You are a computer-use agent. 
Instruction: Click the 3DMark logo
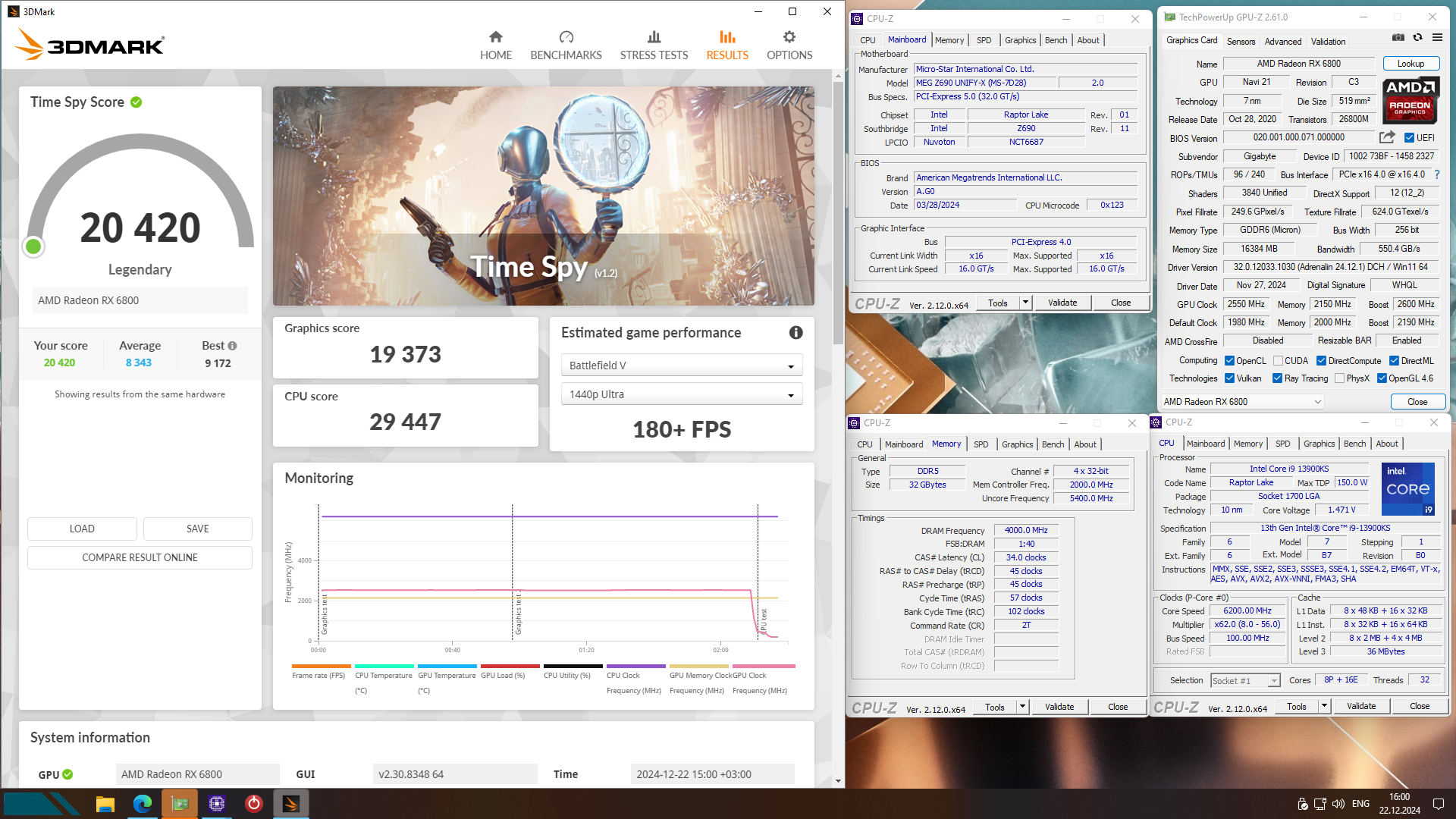[89, 45]
